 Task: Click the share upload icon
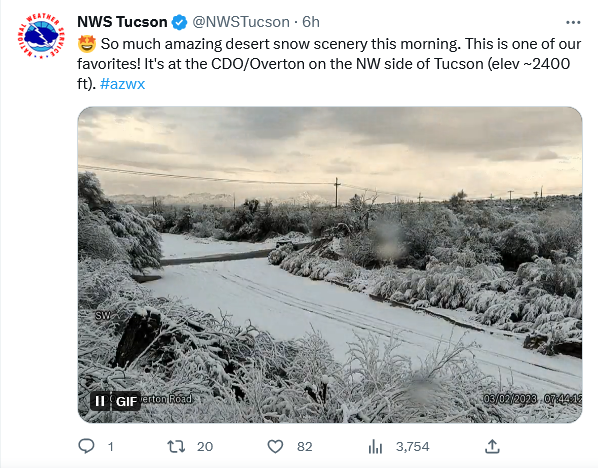click(x=492, y=446)
